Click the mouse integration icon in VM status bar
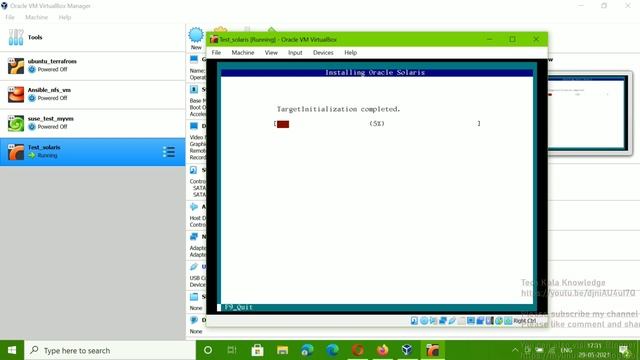The image size is (640, 360). click(x=499, y=321)
